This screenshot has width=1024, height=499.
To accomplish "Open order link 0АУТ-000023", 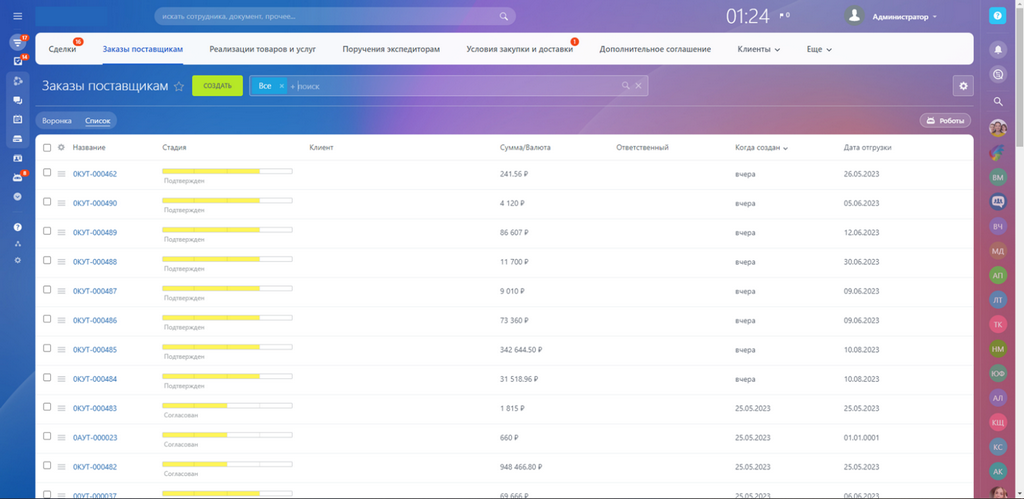I will [95, 438].
